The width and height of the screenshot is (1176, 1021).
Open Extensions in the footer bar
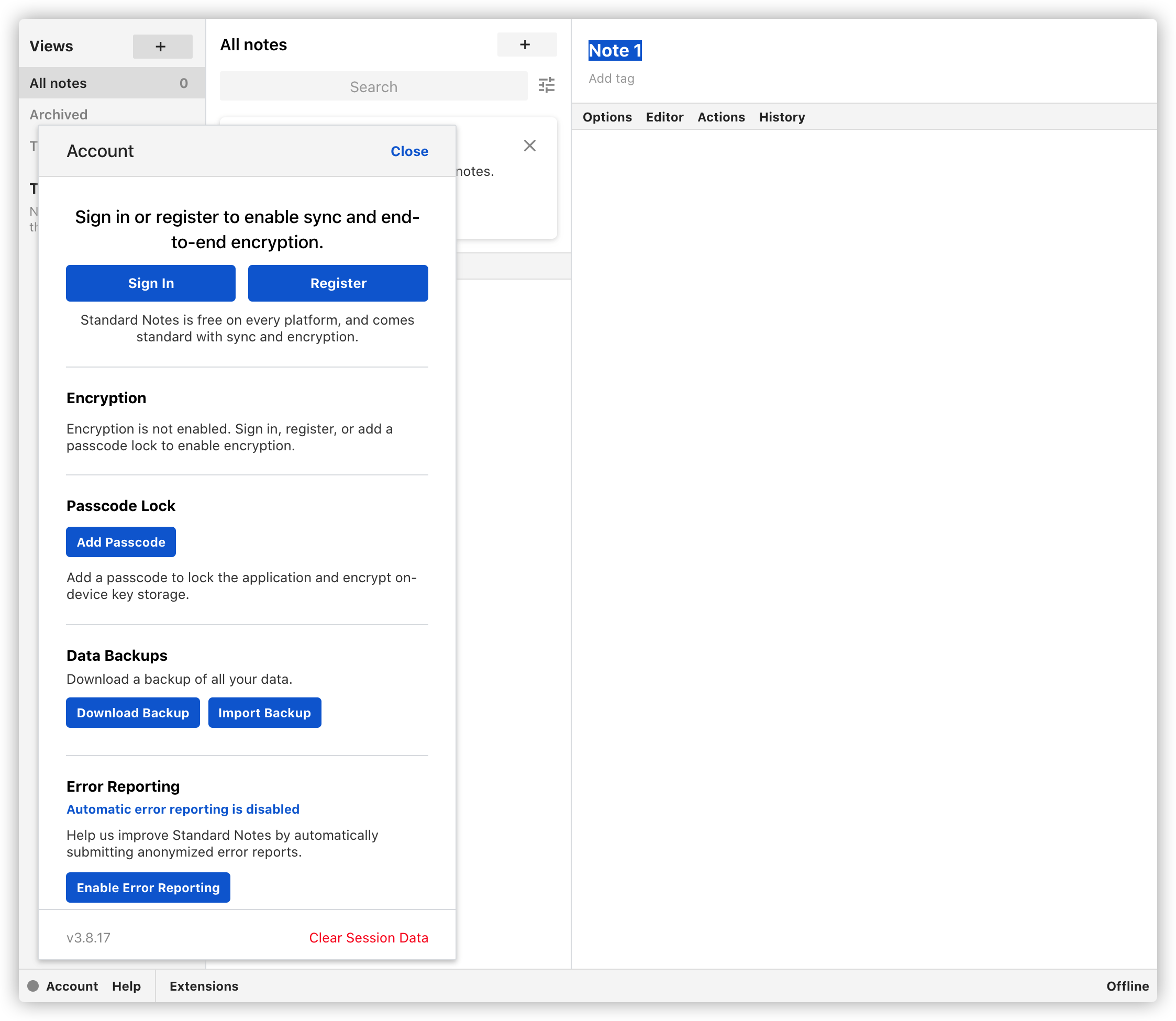[x=203, y=986]
